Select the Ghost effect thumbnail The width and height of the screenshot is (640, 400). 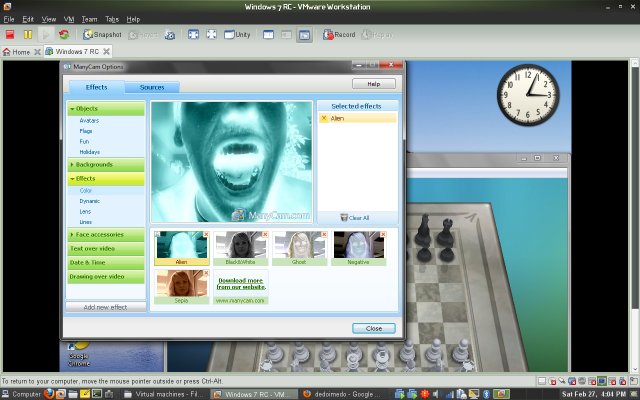pos(298,247)
